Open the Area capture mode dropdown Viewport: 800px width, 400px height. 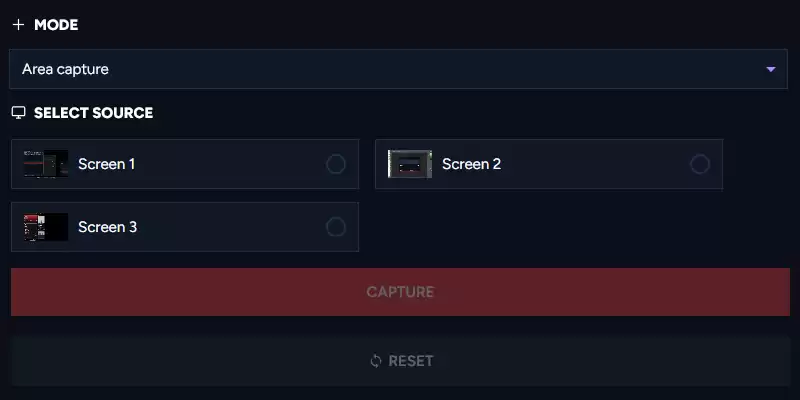(x=398, y=69)
